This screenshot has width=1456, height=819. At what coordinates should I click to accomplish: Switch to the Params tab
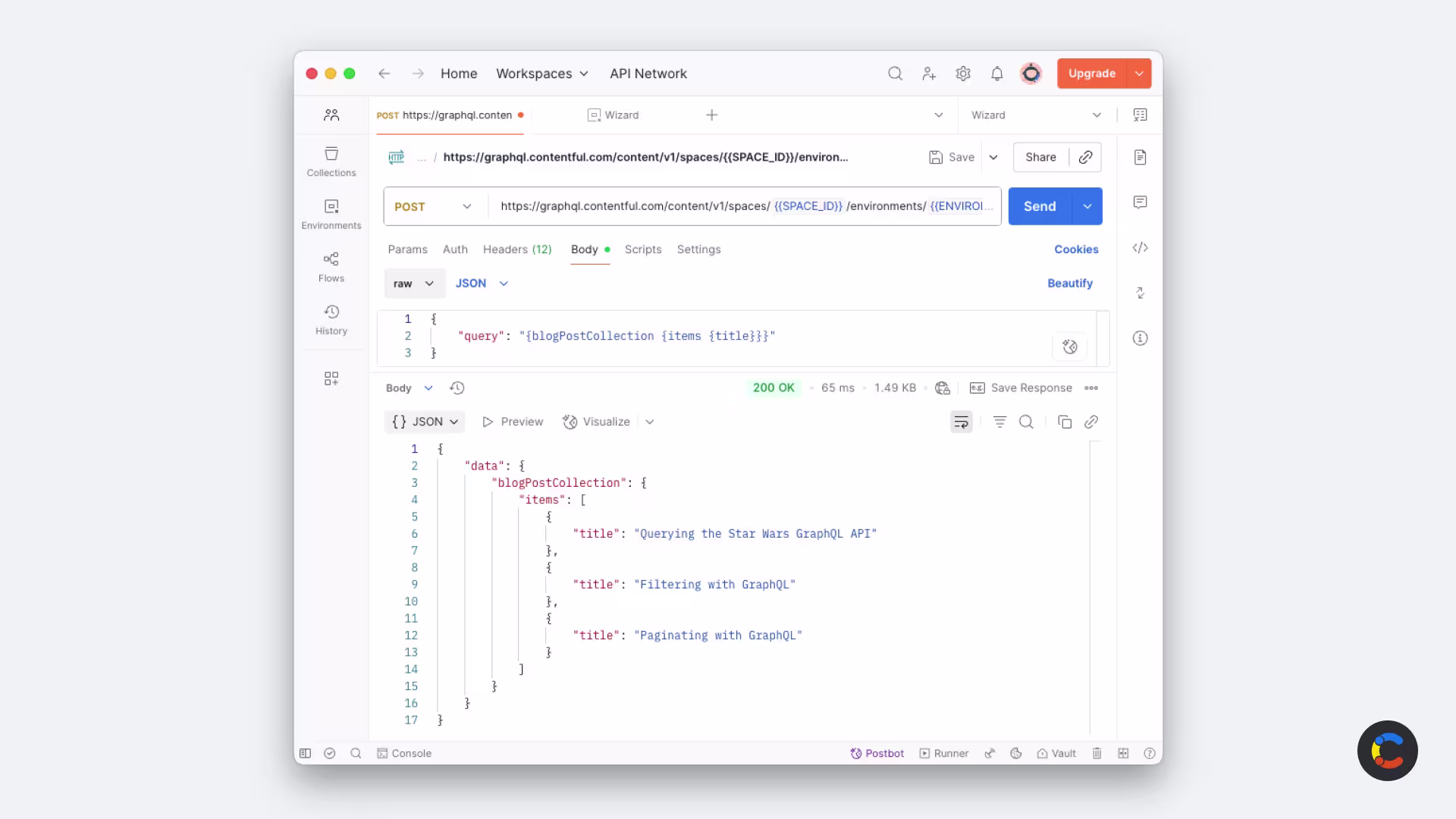click(407, 249)
